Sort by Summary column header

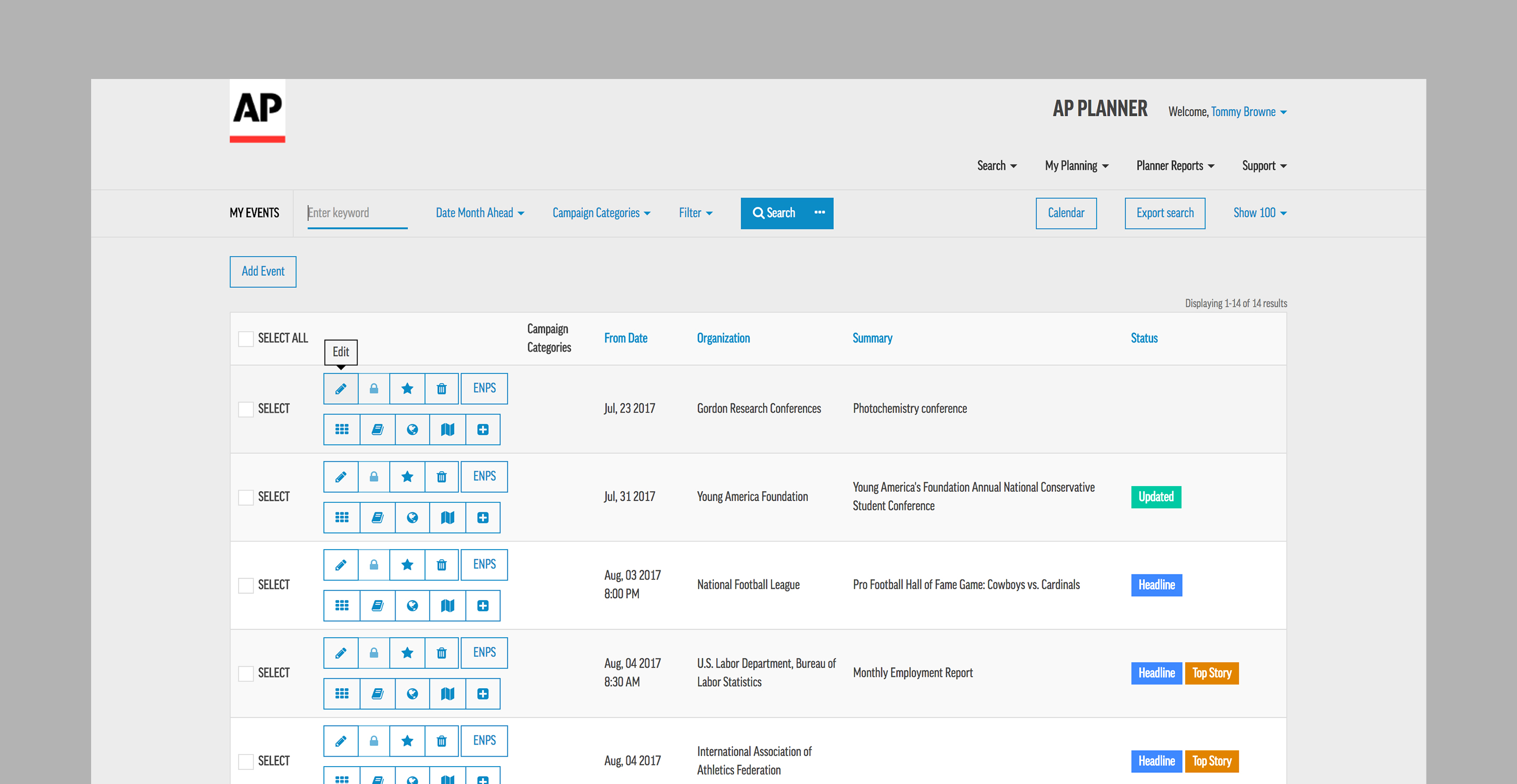click(x=872, y=339)
